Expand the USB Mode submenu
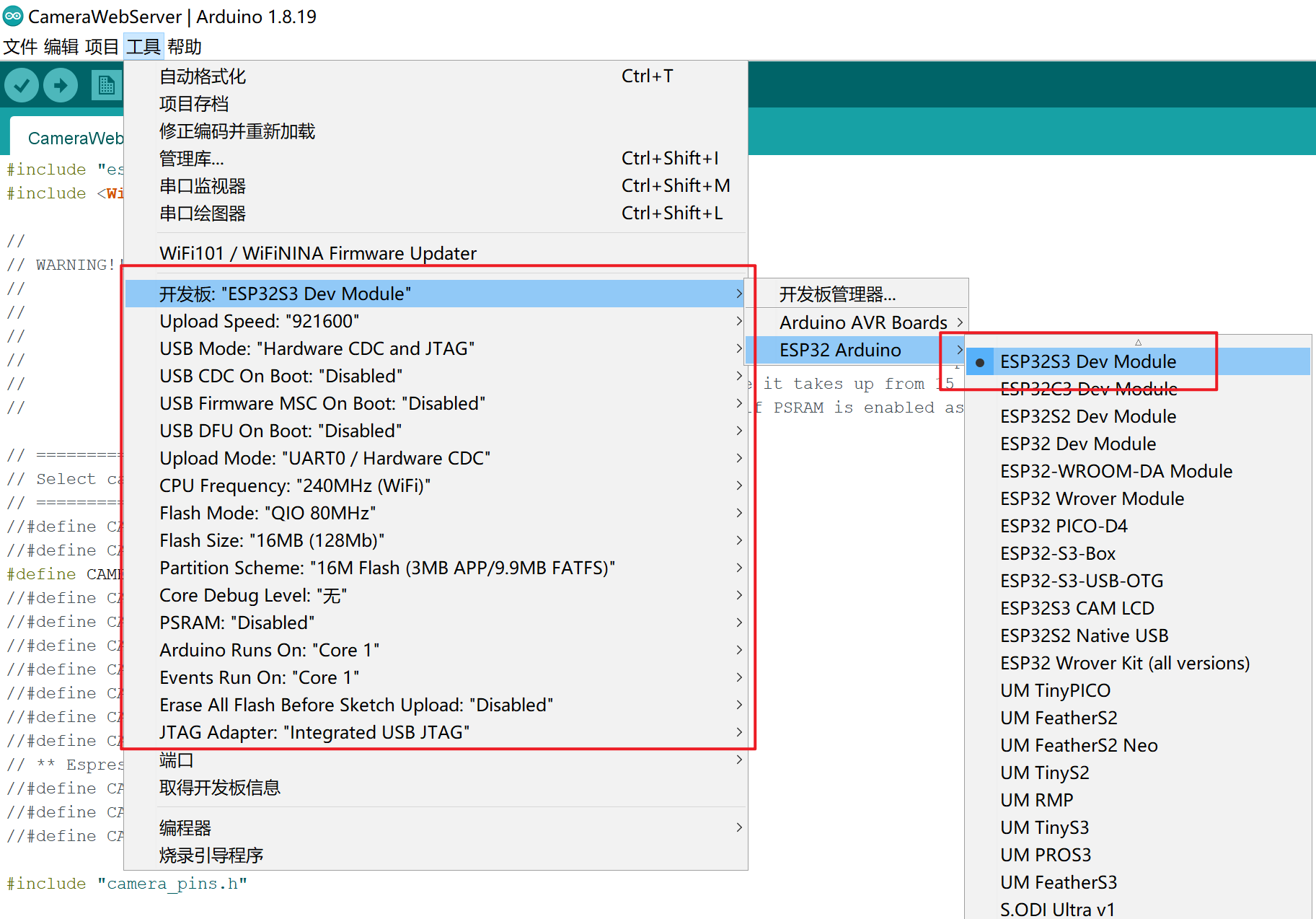The image size is (1316, 919). click(436, 348)
